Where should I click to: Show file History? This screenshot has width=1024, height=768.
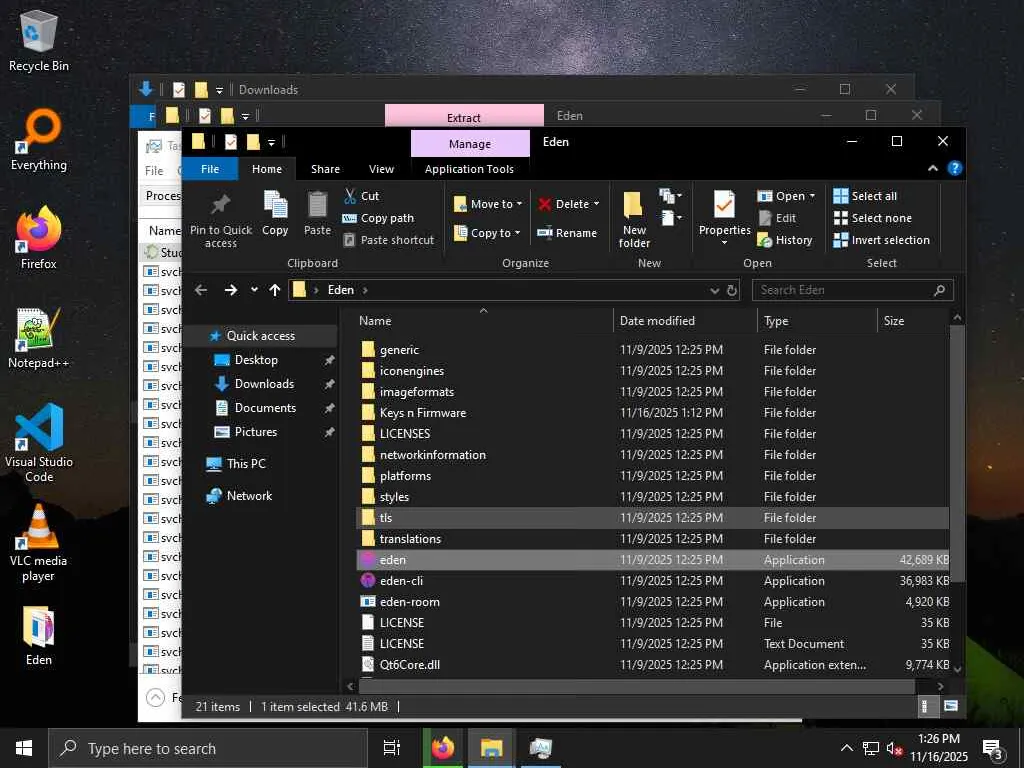[785, 240]
